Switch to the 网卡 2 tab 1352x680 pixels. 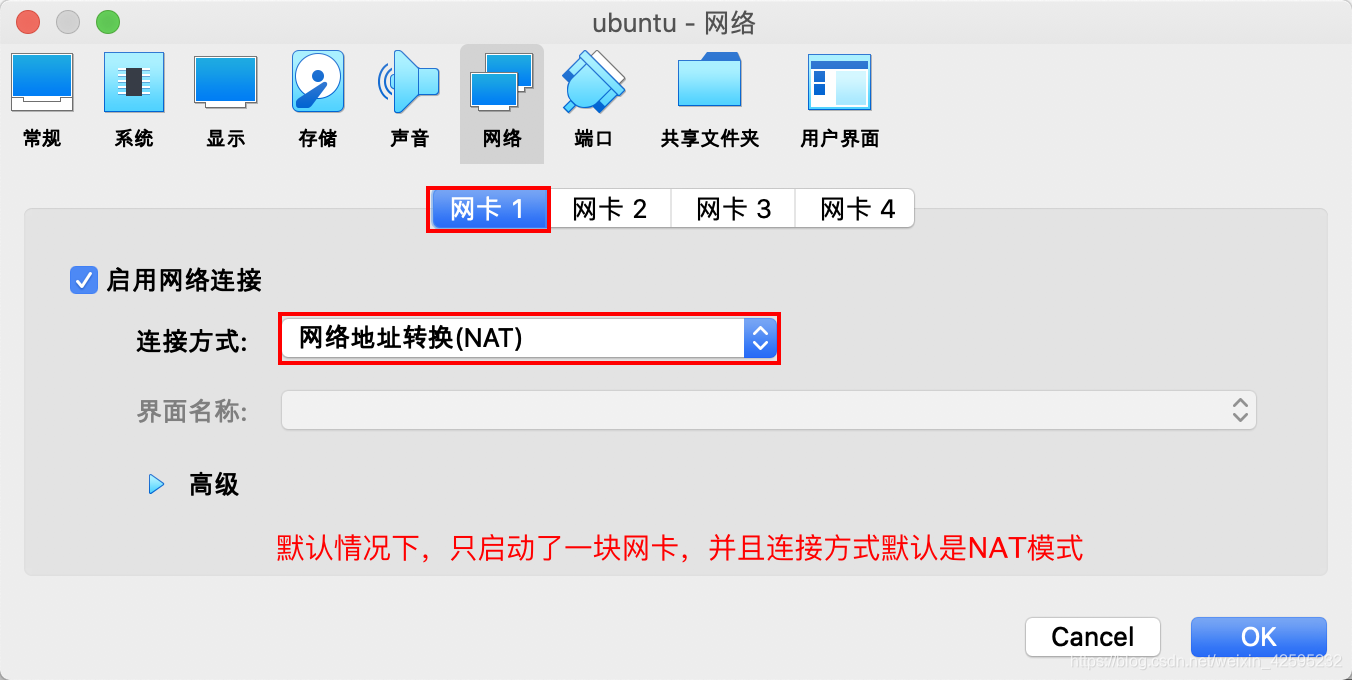[x=610, y=209]
